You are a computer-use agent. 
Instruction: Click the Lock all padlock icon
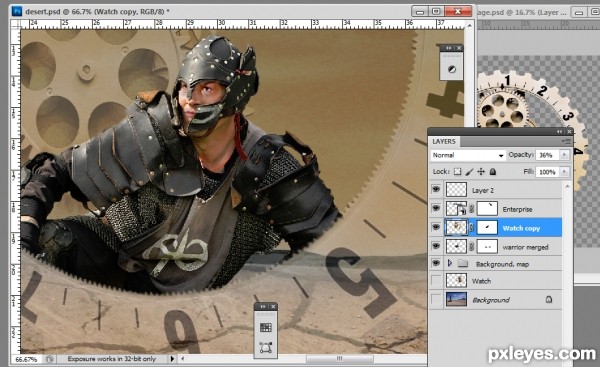(x=493, y=172)
